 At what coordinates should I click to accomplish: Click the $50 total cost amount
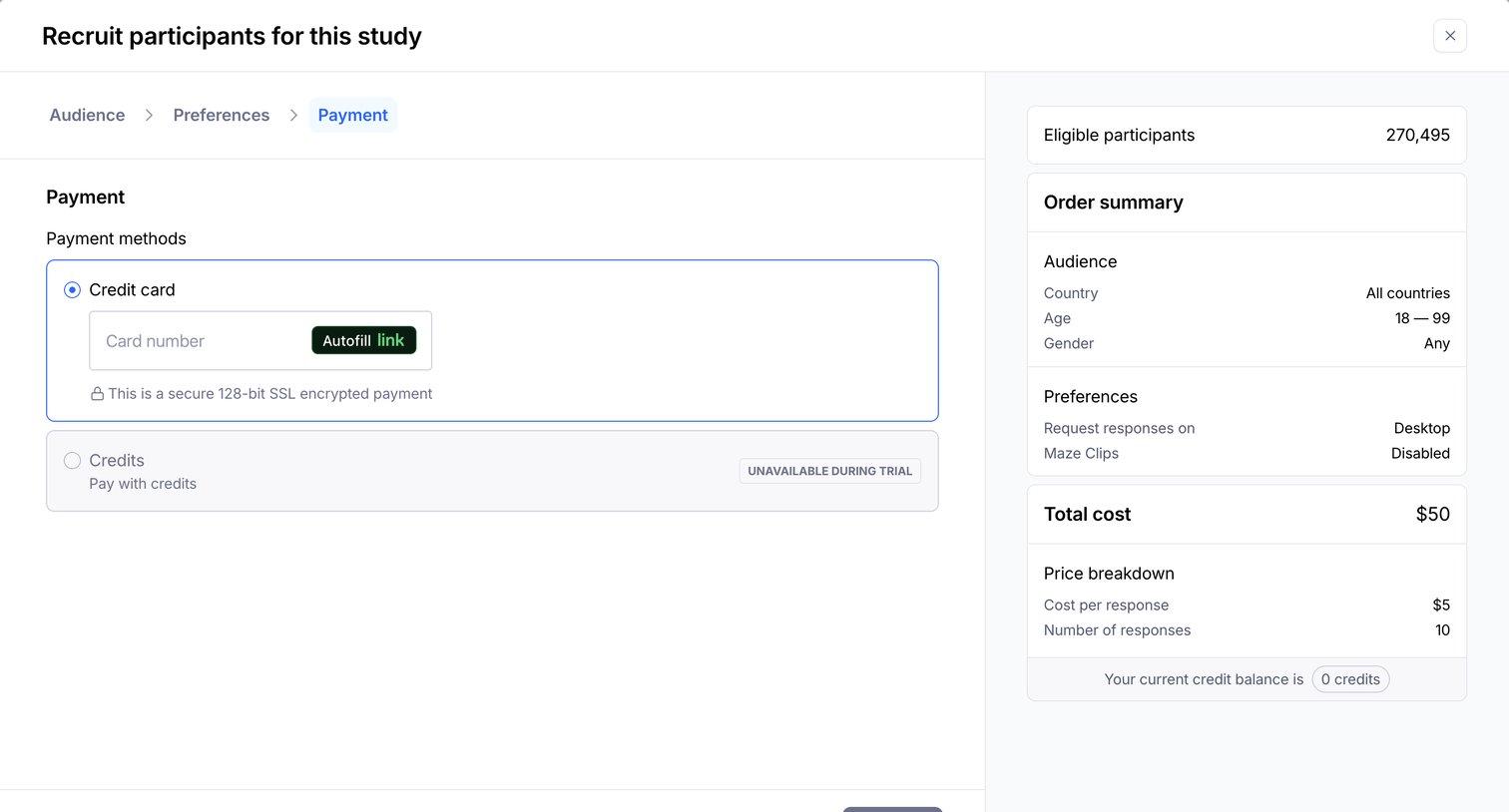[1433, 514]
